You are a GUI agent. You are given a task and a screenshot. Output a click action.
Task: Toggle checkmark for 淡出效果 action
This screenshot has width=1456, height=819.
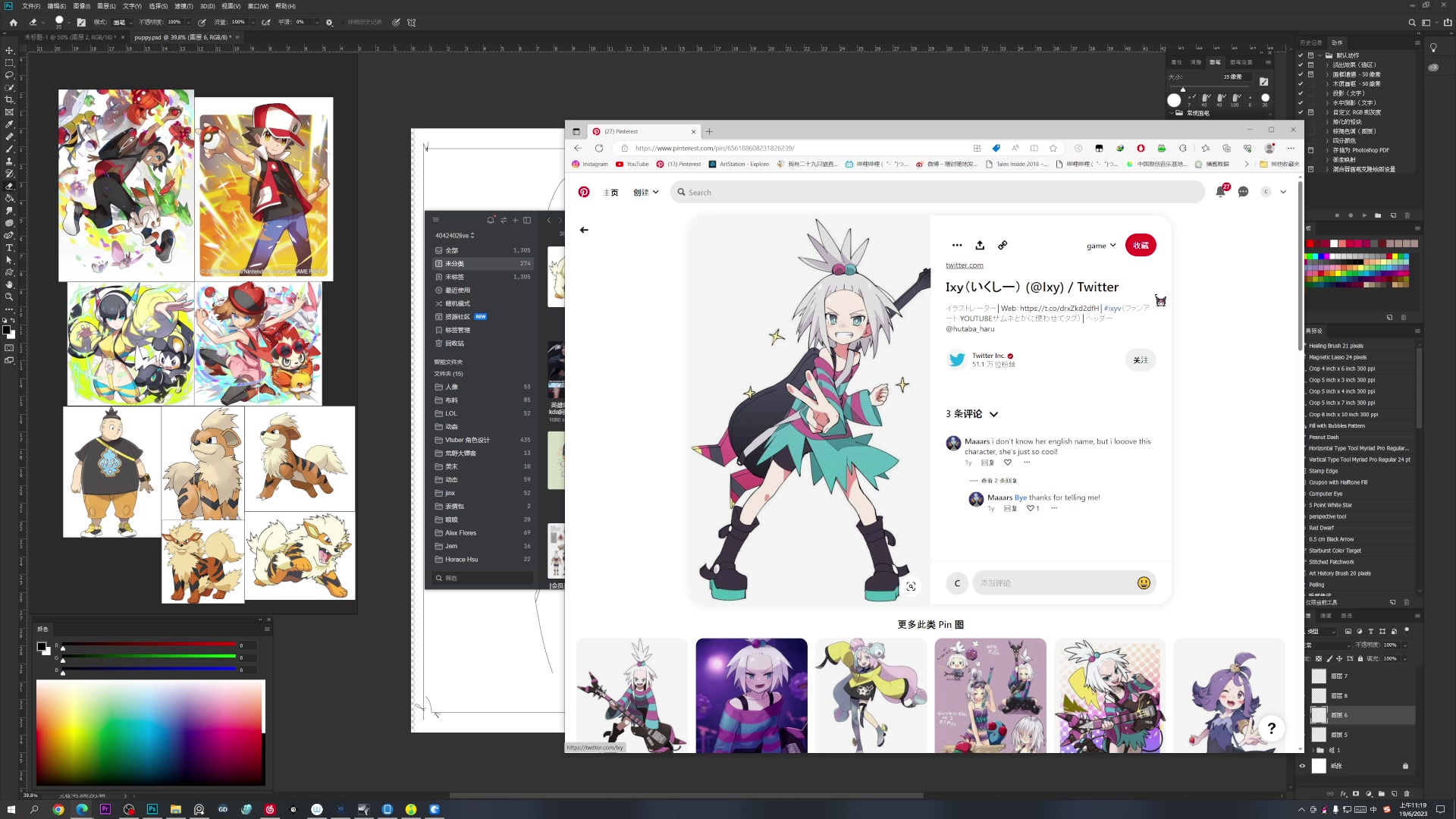click(1301, 65)
